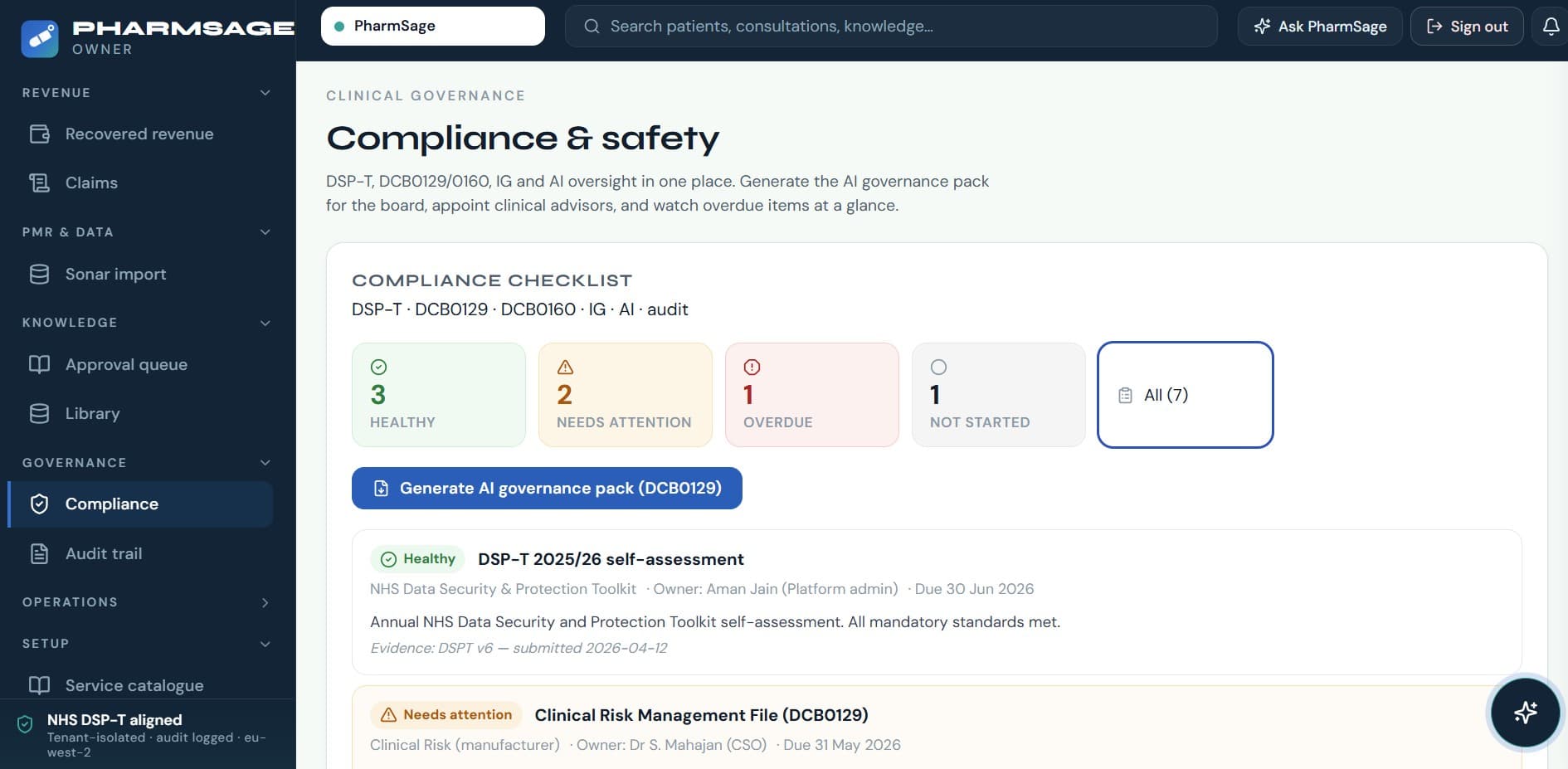The height and width of the screenshot is (769, 1568).
Task: Click the Service catalogue book icon
Action: (39, 685)
